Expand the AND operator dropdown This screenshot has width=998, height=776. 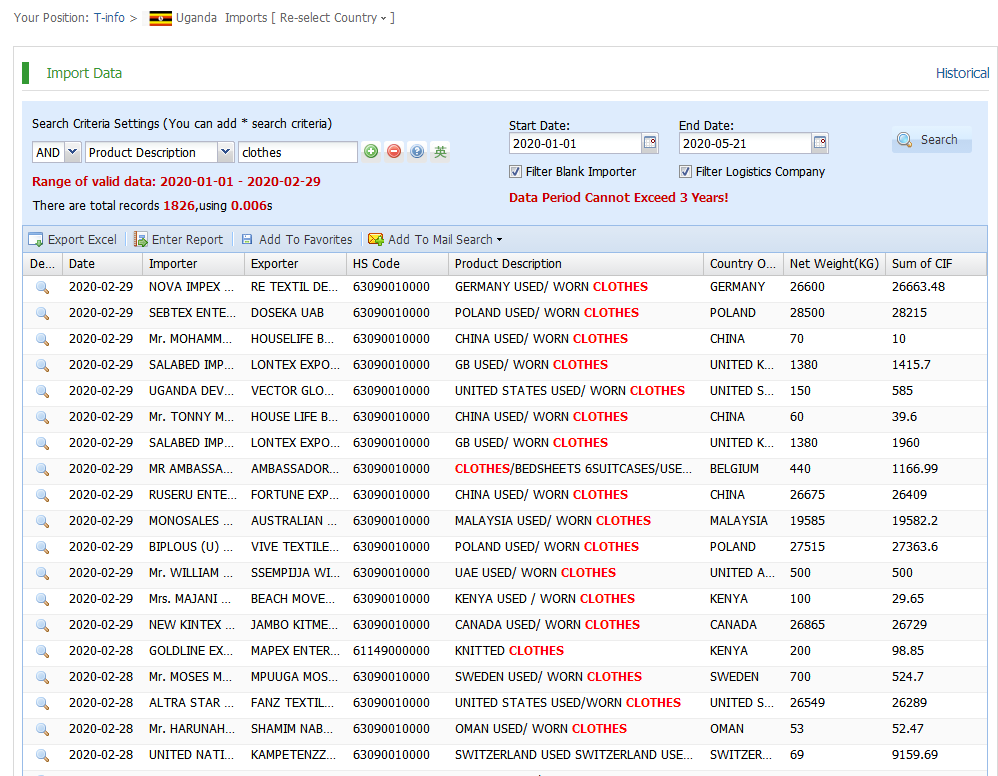point(72,152)
